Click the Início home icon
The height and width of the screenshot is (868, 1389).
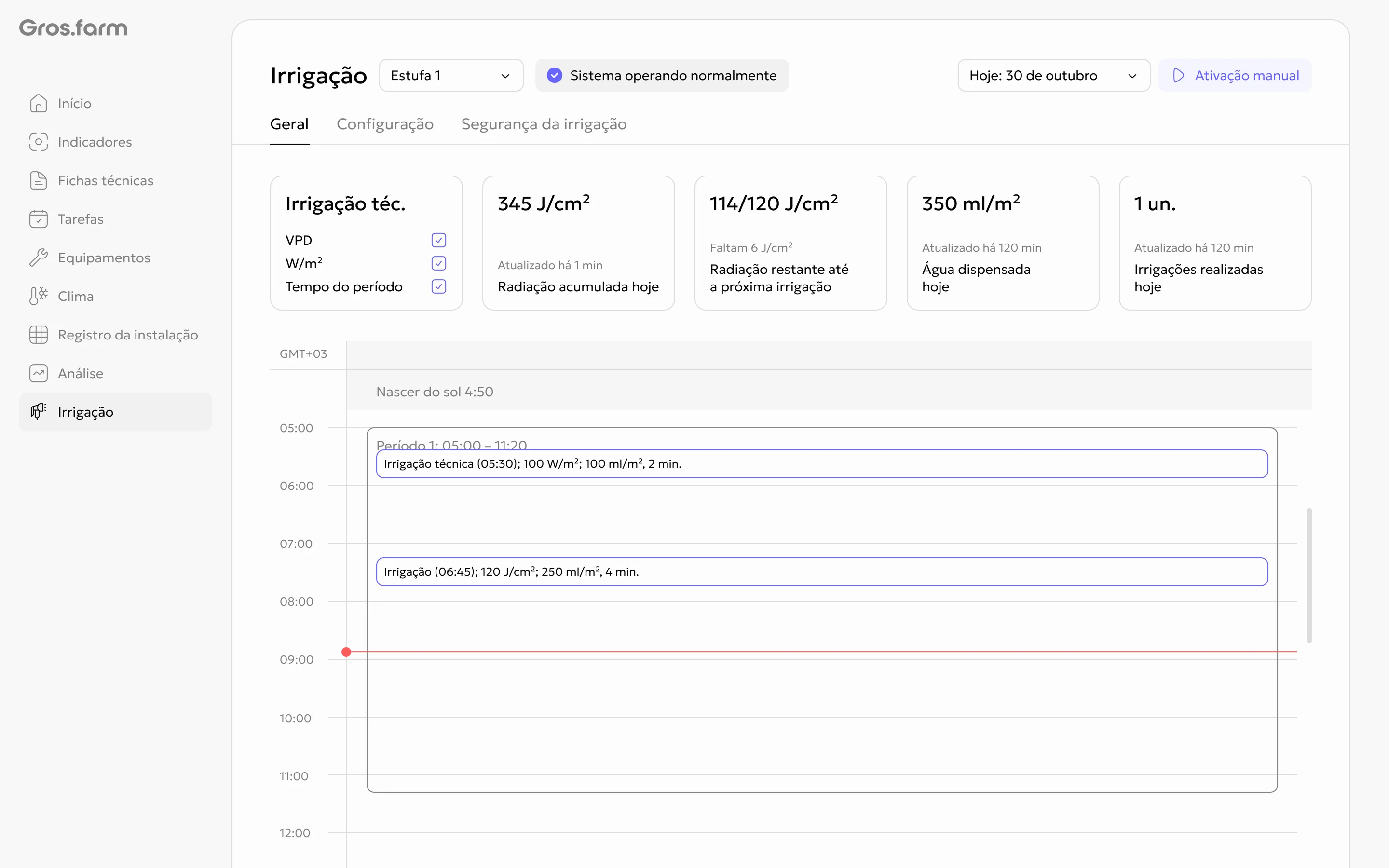tap(39, 103)
